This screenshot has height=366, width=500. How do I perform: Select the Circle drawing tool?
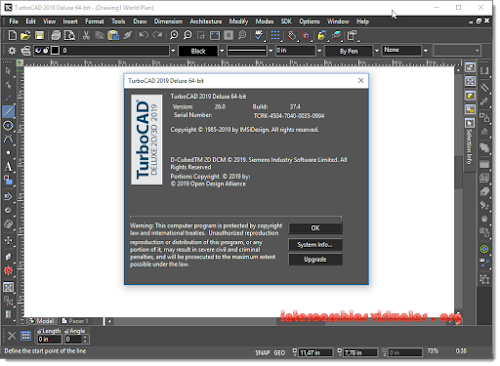click(8, 125)
